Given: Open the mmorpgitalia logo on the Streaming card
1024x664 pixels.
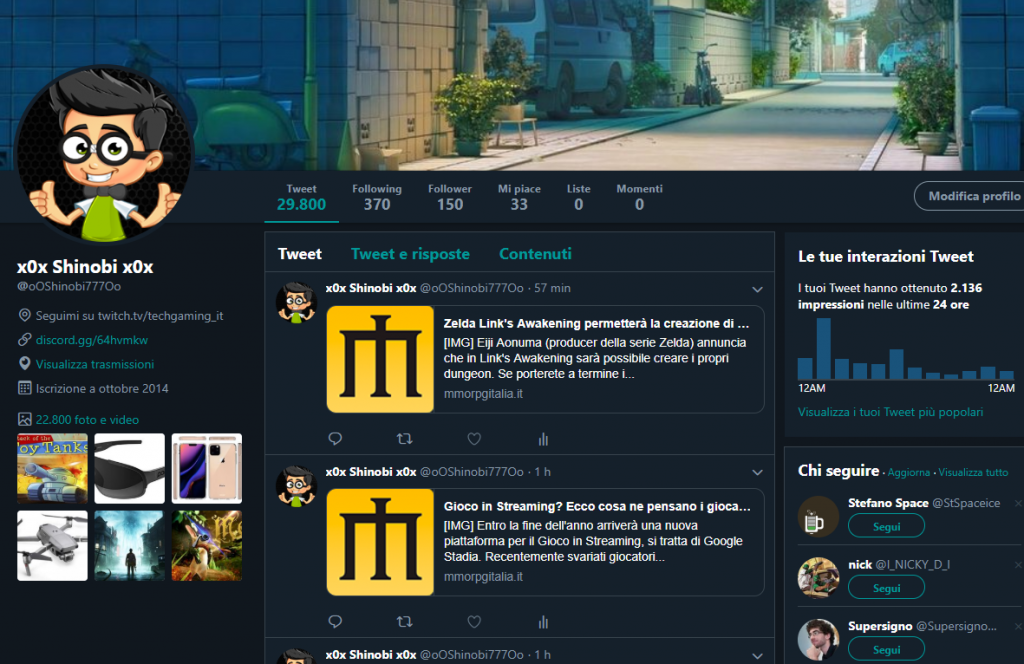Looking at the screenshot, I should tap(380, 542).
